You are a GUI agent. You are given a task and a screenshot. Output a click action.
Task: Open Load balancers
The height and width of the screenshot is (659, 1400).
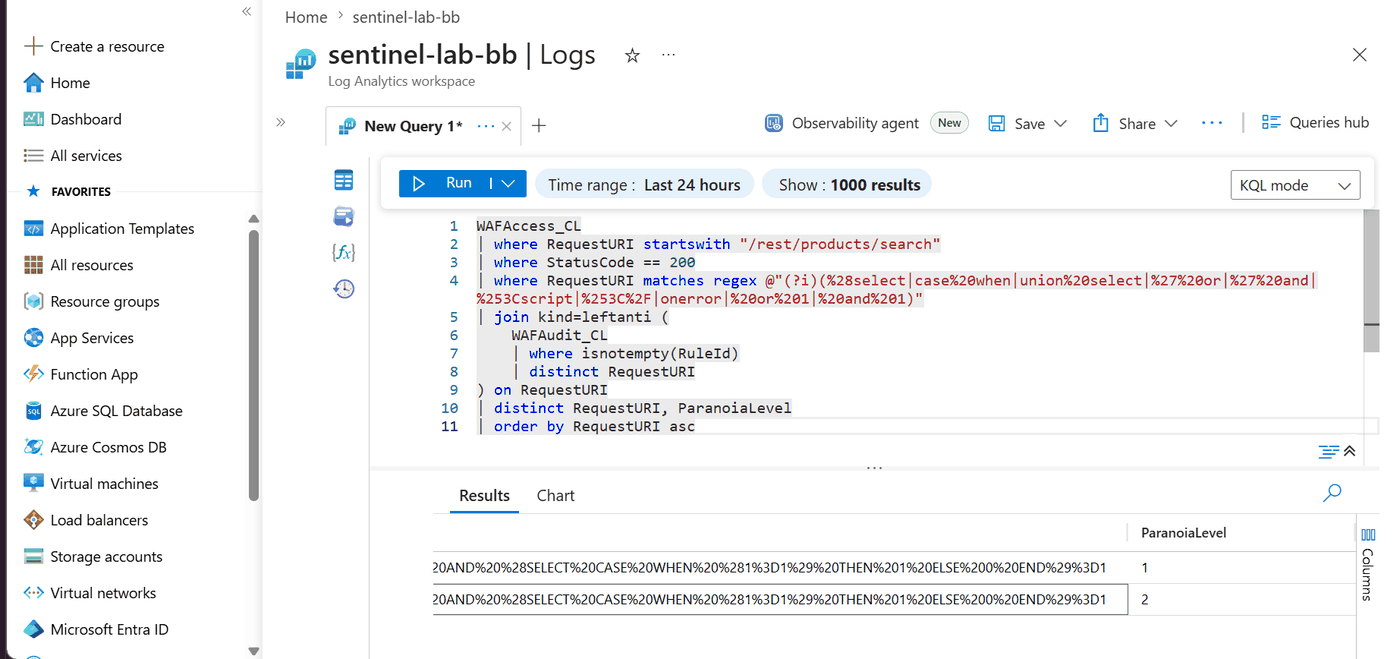point(99,520)
